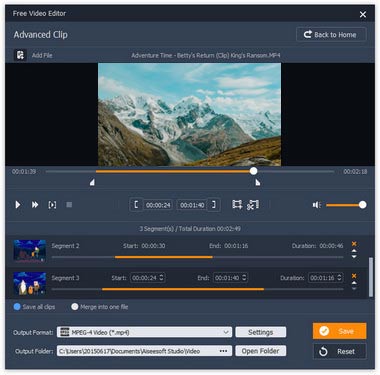380x375 pixels.
Task: Click the new clip icon
Action: (237, 205)
